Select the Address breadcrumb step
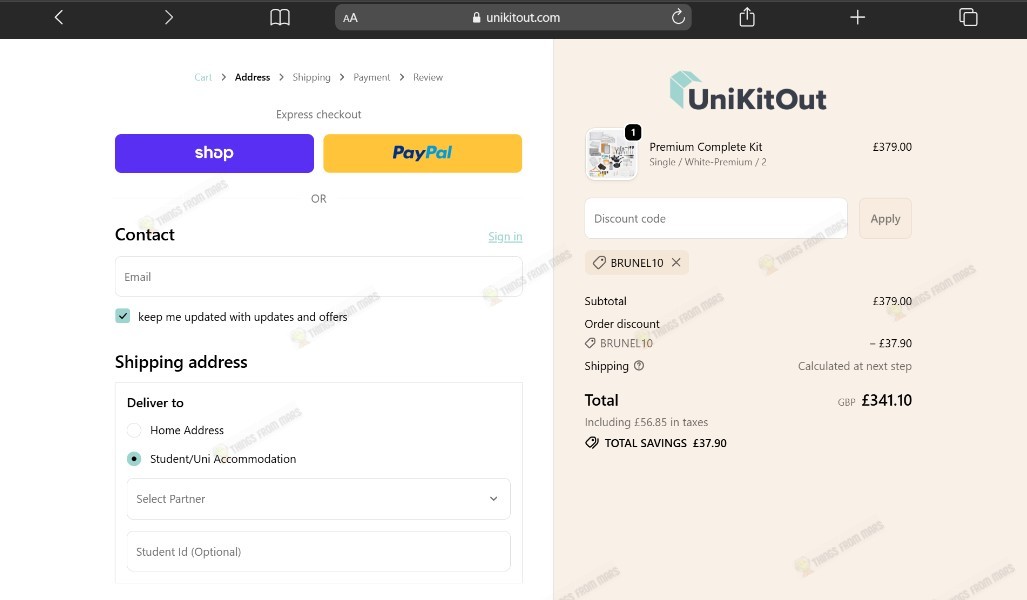 252,77
